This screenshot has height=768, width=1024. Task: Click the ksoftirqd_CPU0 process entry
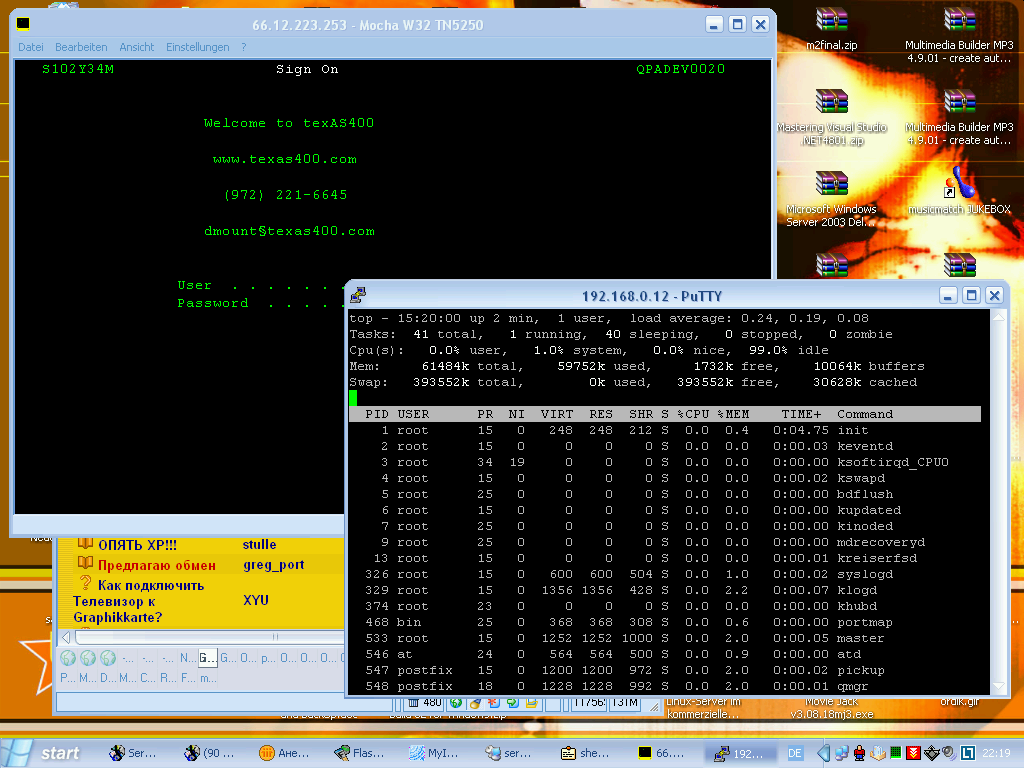(x=893, y=462)
